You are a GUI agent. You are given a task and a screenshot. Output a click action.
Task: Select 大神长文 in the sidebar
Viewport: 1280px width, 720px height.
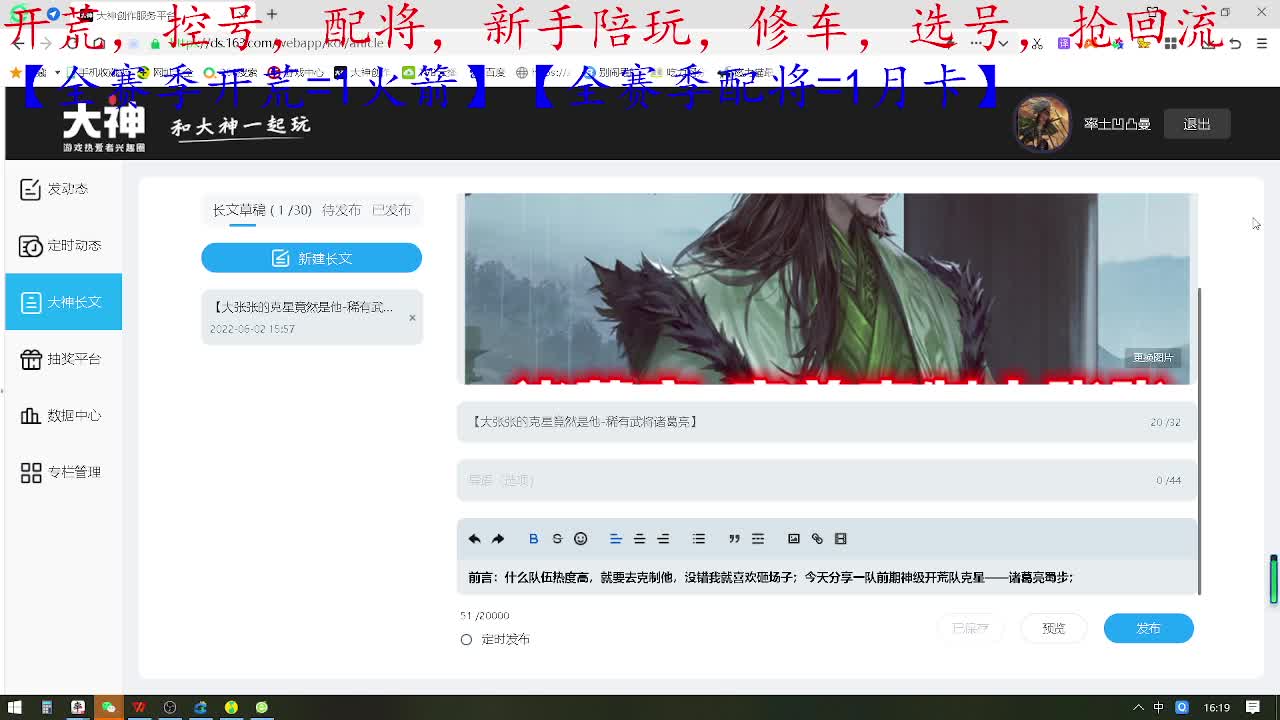[x=63, y=302]
